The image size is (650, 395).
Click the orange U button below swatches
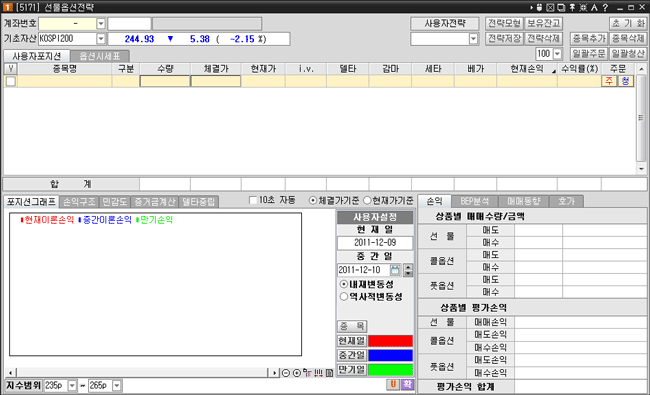point(393,384)
